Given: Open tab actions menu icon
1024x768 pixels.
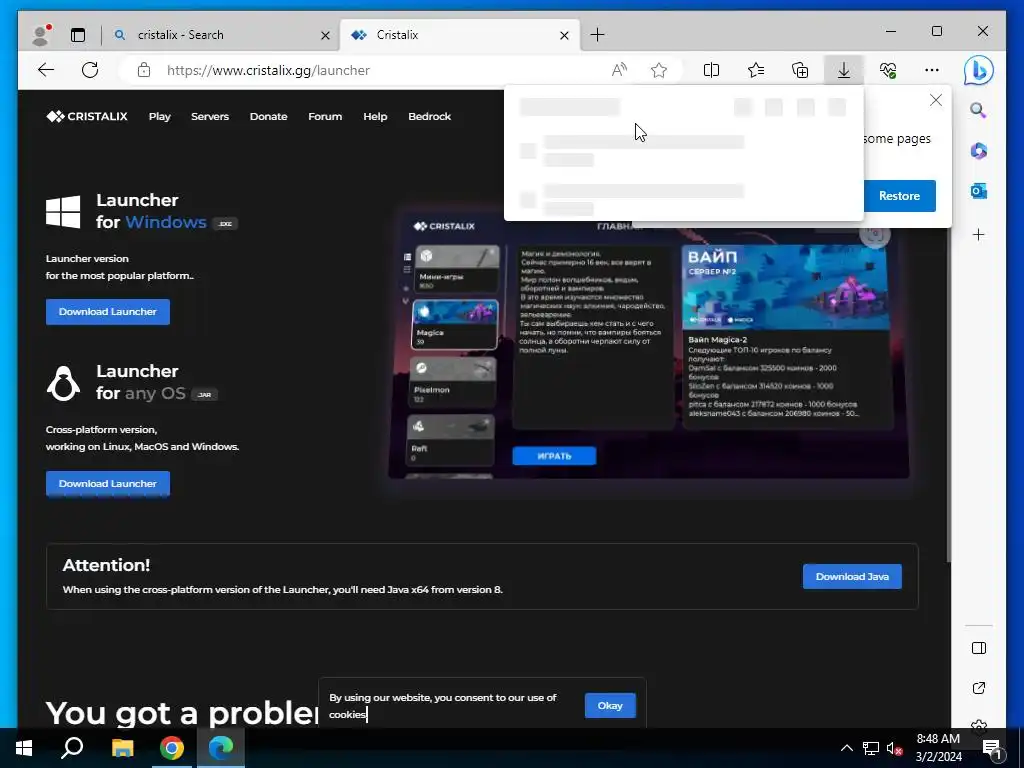Looking at the screenshot, I should [78, 35].
